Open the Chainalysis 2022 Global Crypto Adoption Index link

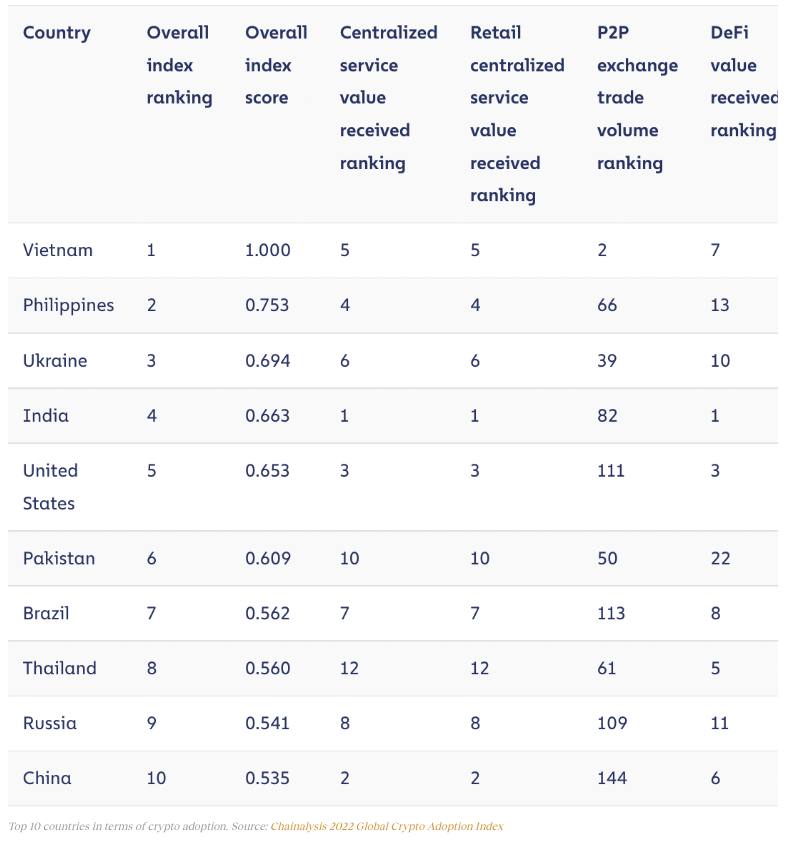pyautogui.click(x=387, y=827)
